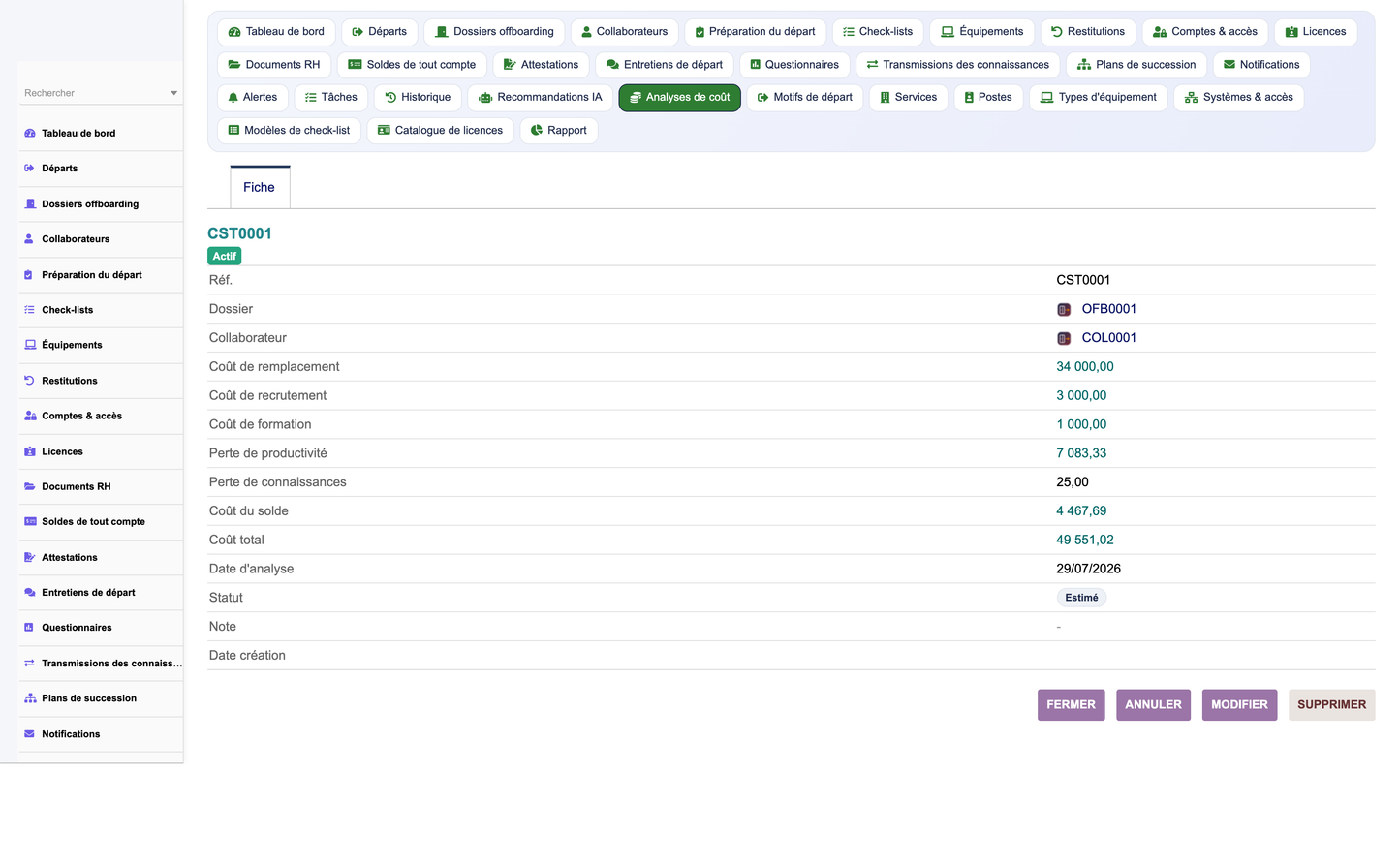Click the CST0001 heading title
The image size is (1400, 866).
[239, 234]
